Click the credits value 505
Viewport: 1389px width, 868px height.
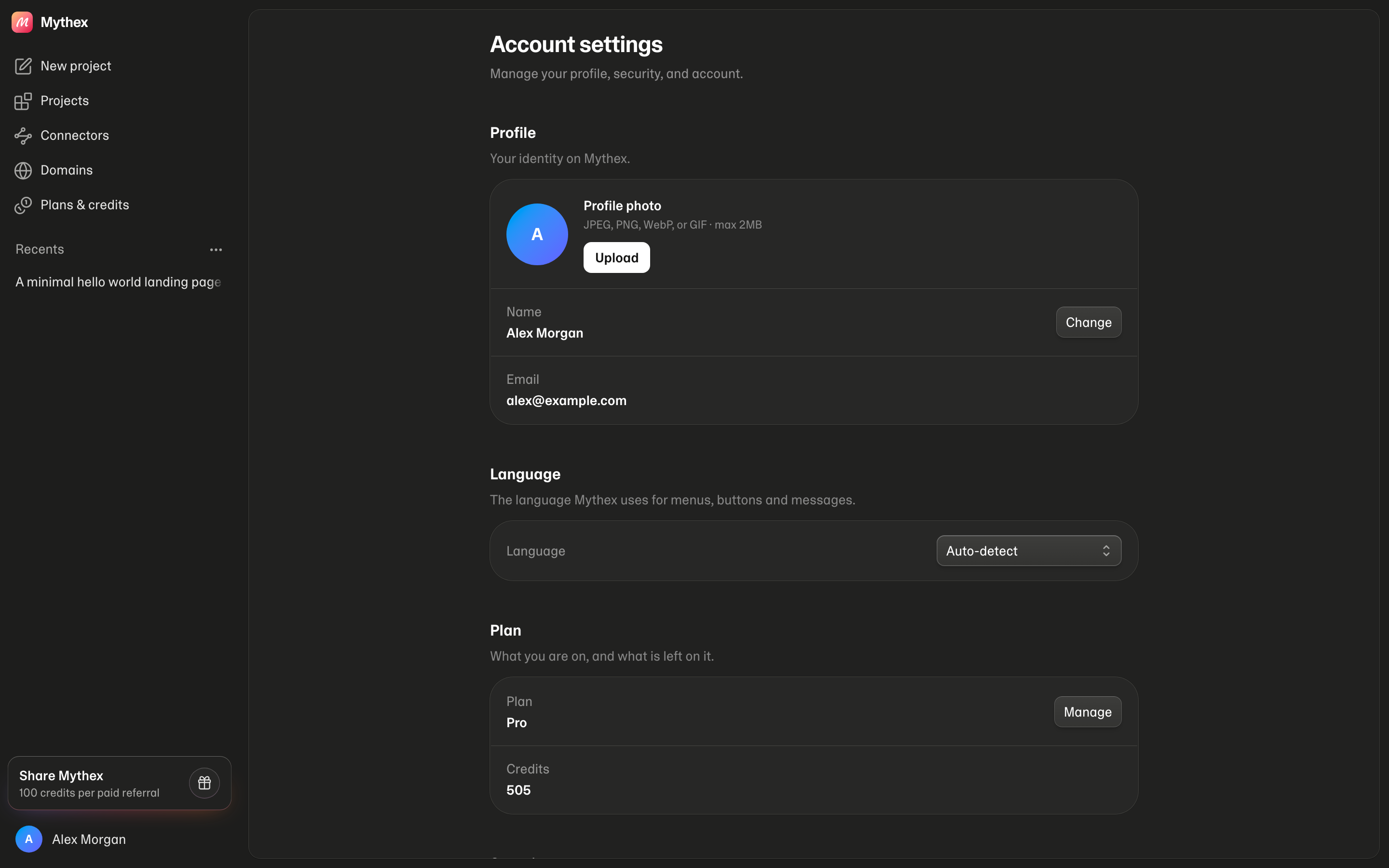tap(518, 790)
